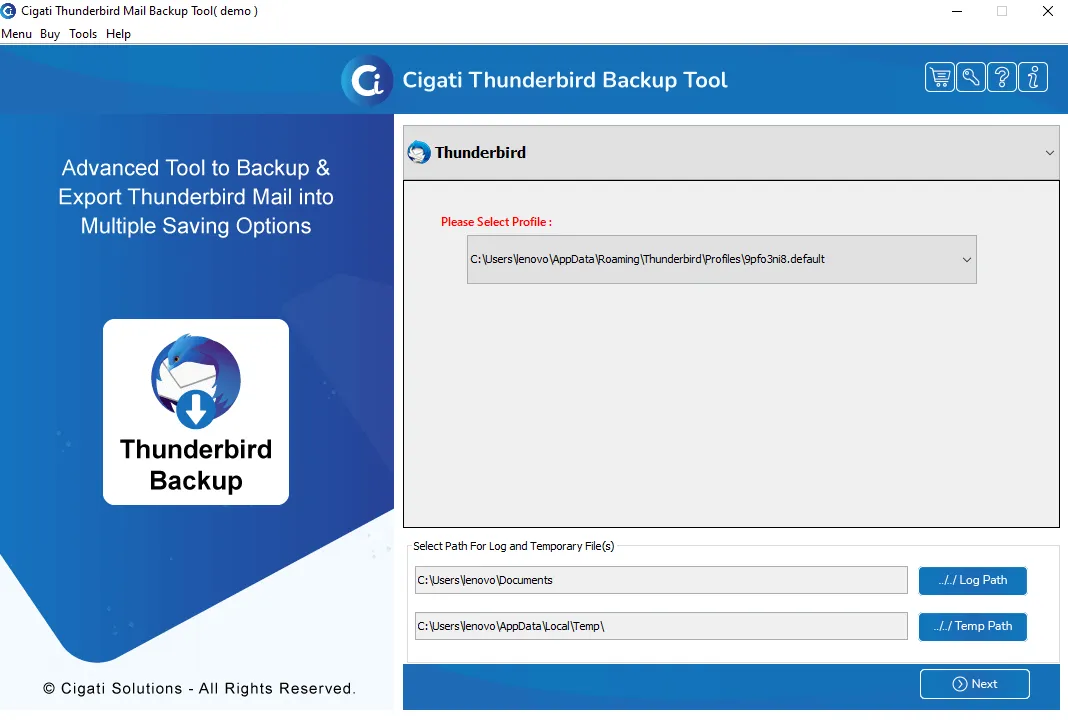This screenshot has width=1068, height=720.
Task: Open the profile path dropdown
Action: (721, 260)
